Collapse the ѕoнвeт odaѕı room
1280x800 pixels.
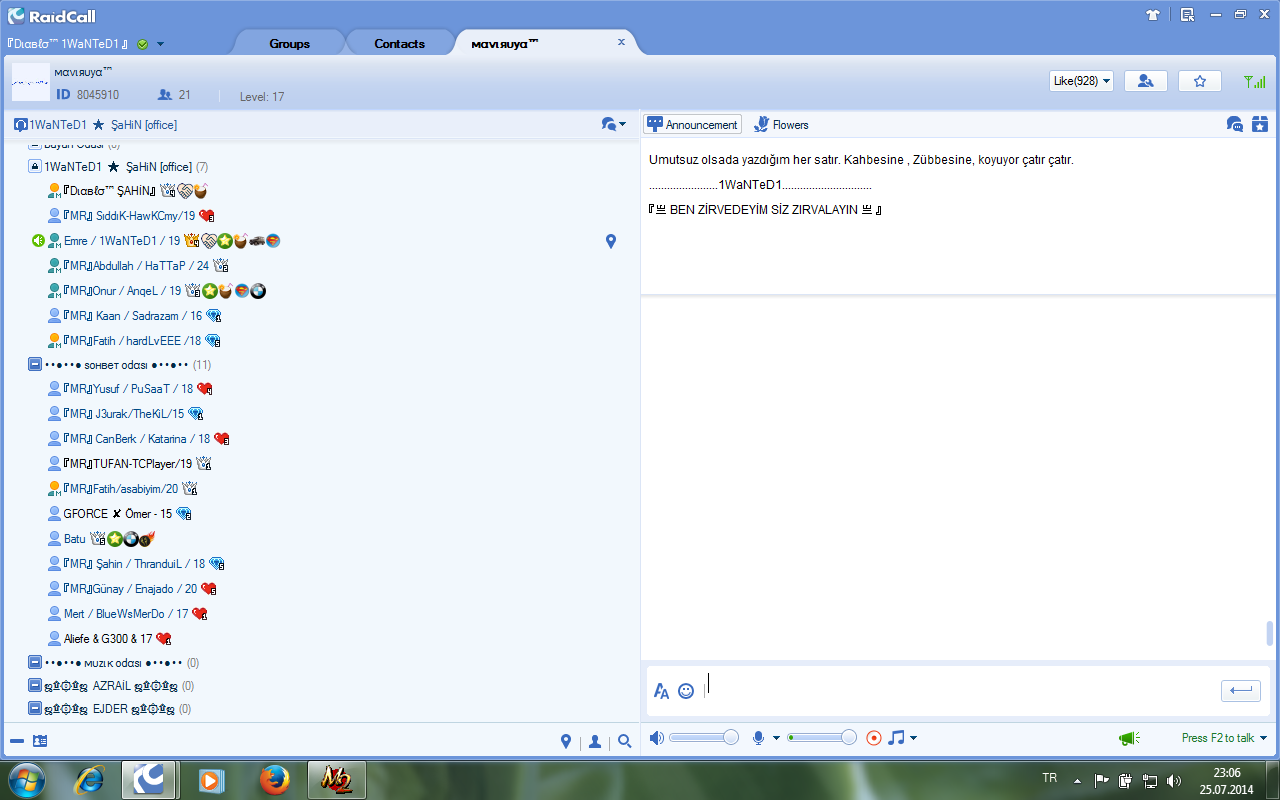[x=35, y=365]
